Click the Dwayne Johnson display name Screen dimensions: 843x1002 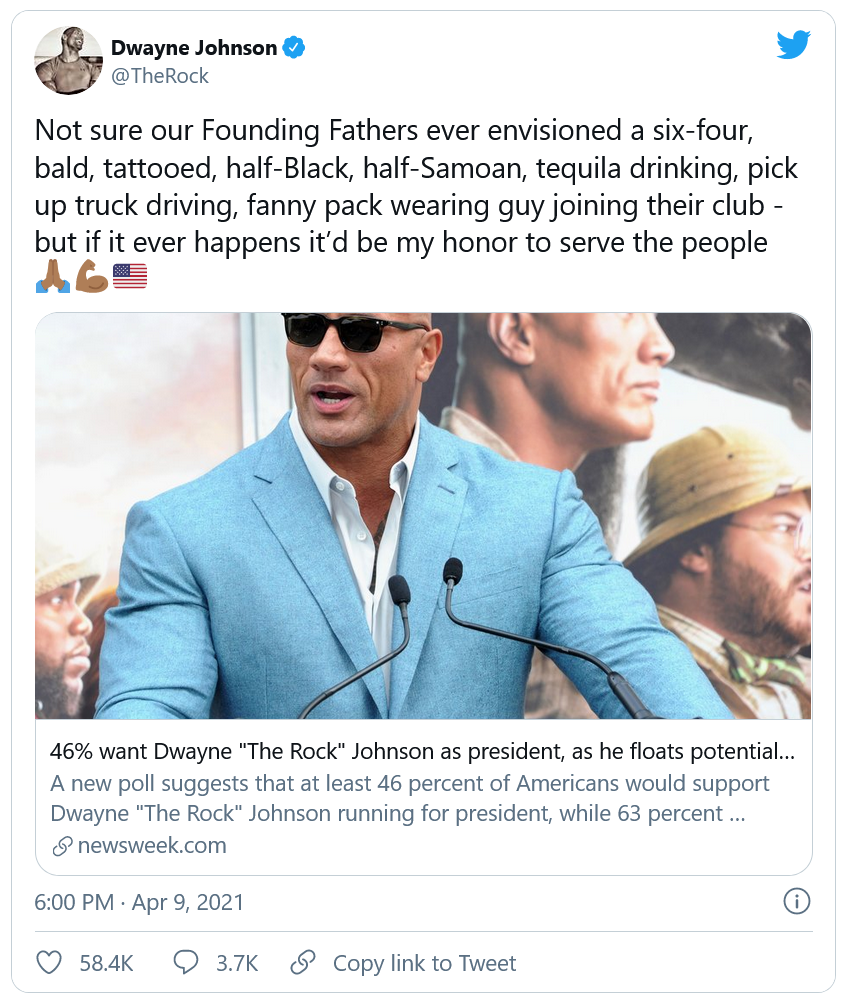tap(193, 46)
